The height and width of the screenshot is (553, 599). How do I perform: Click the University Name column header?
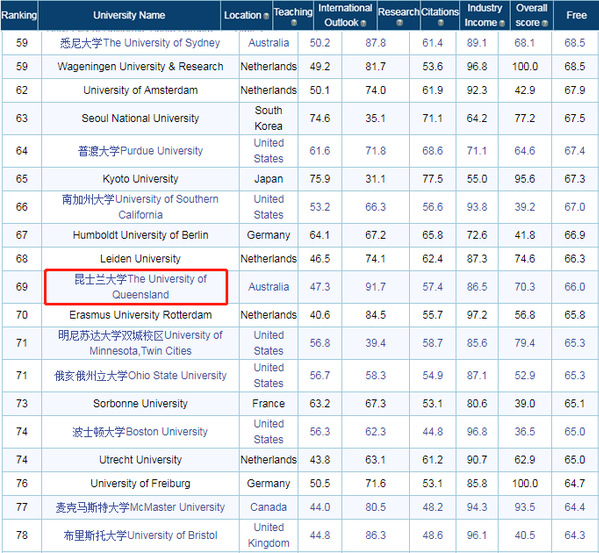pos(129,15)
